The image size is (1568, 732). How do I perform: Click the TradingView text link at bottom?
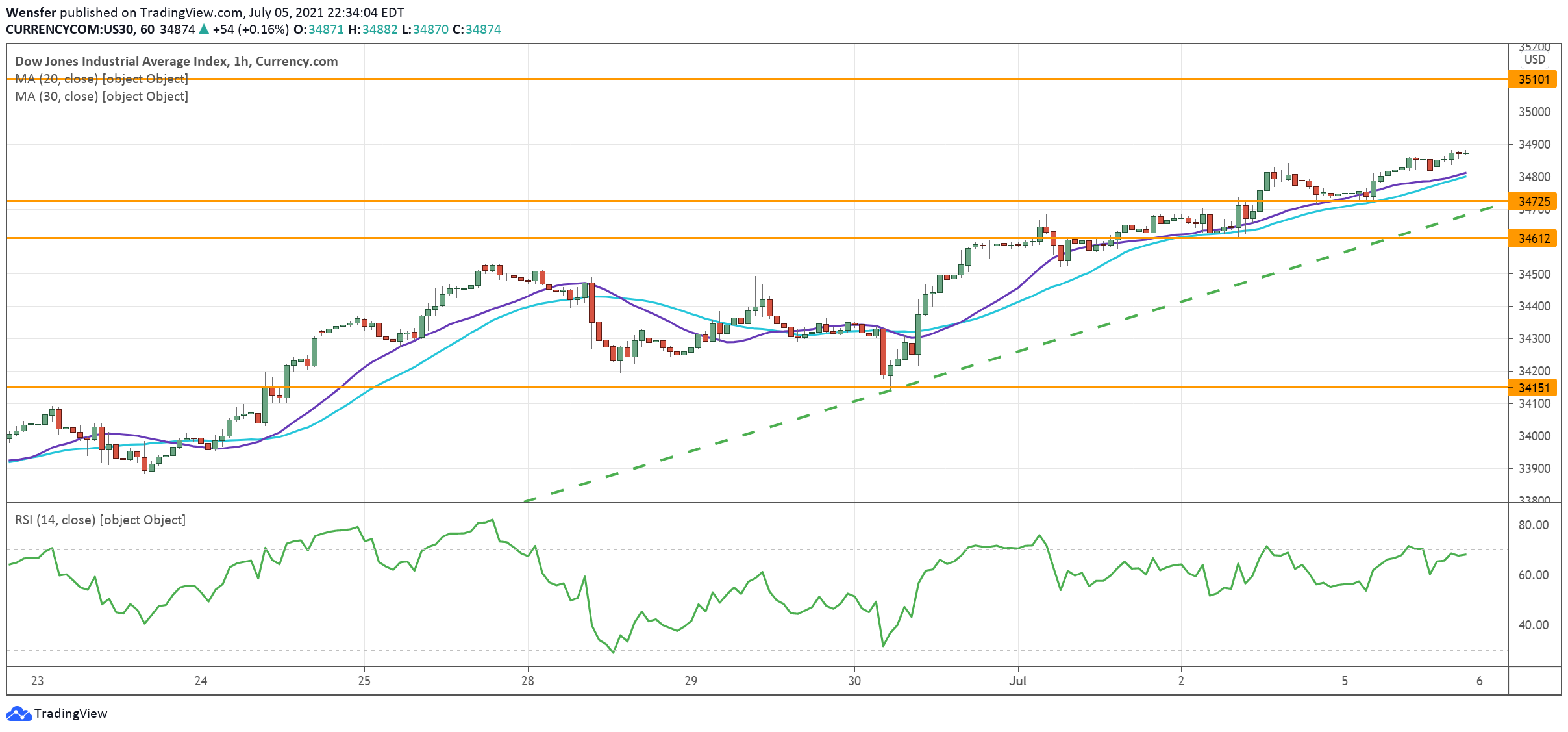(x=70, y=714)
